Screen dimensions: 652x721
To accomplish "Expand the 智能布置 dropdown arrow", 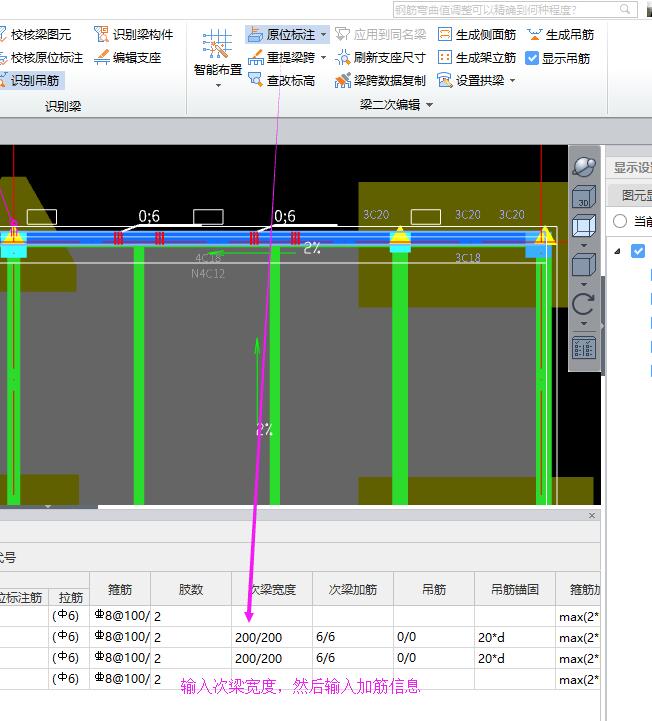I will point(217,86).
